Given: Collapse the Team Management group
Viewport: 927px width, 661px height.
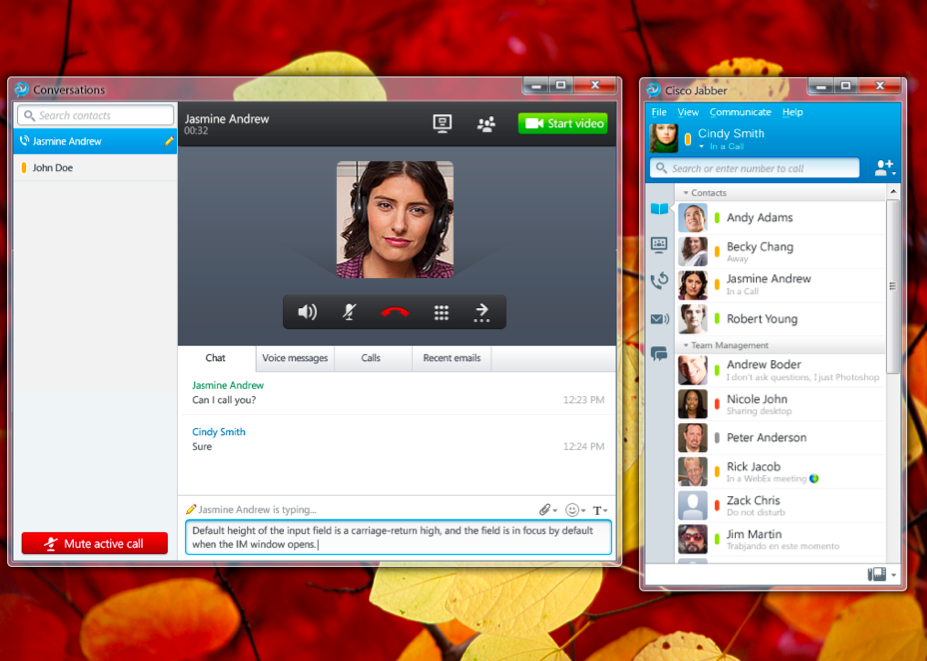Looking at the screenshot, I should coord(686,345).
